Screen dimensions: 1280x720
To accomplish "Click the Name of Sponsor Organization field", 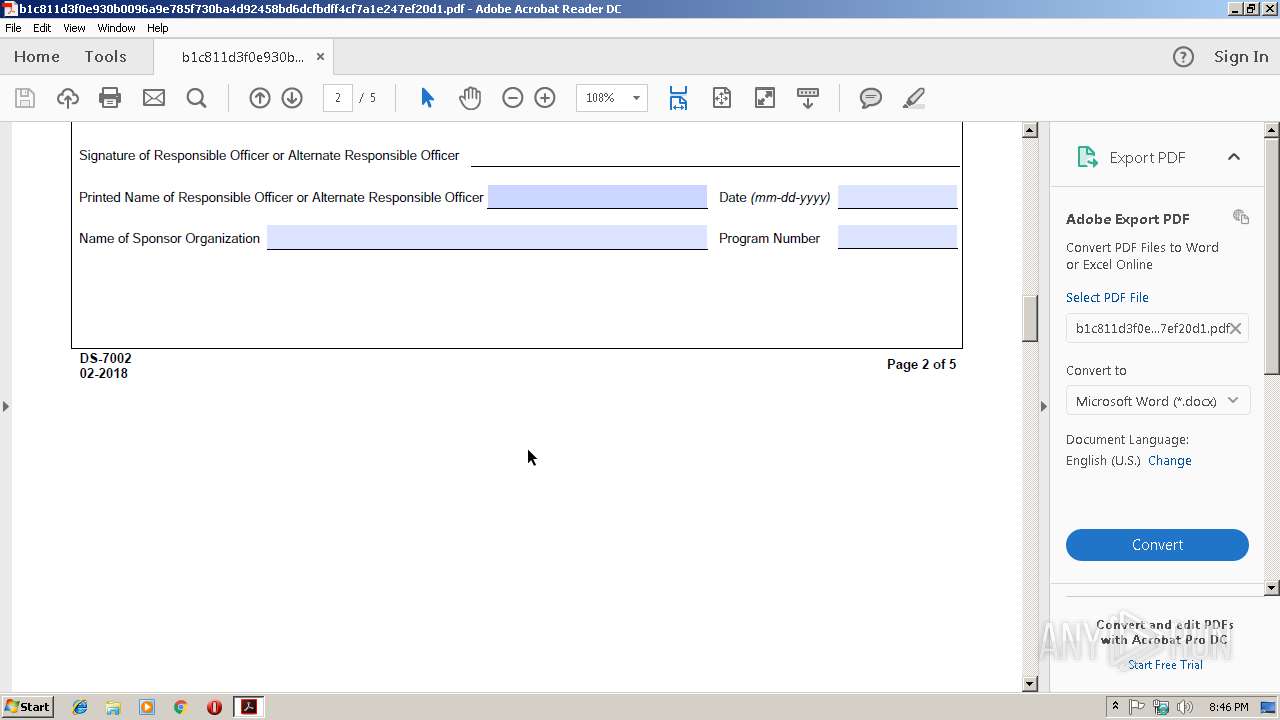I will (x=487, y=237).
